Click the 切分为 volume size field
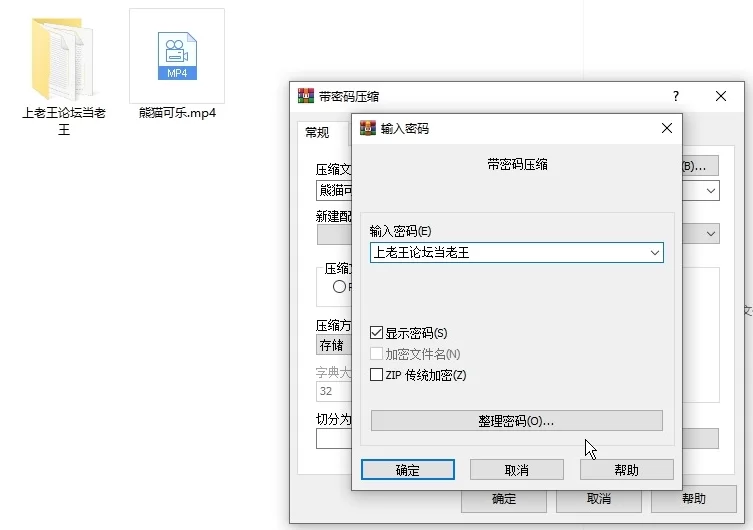This screenshot has width=753, height=530. point(334,438)
